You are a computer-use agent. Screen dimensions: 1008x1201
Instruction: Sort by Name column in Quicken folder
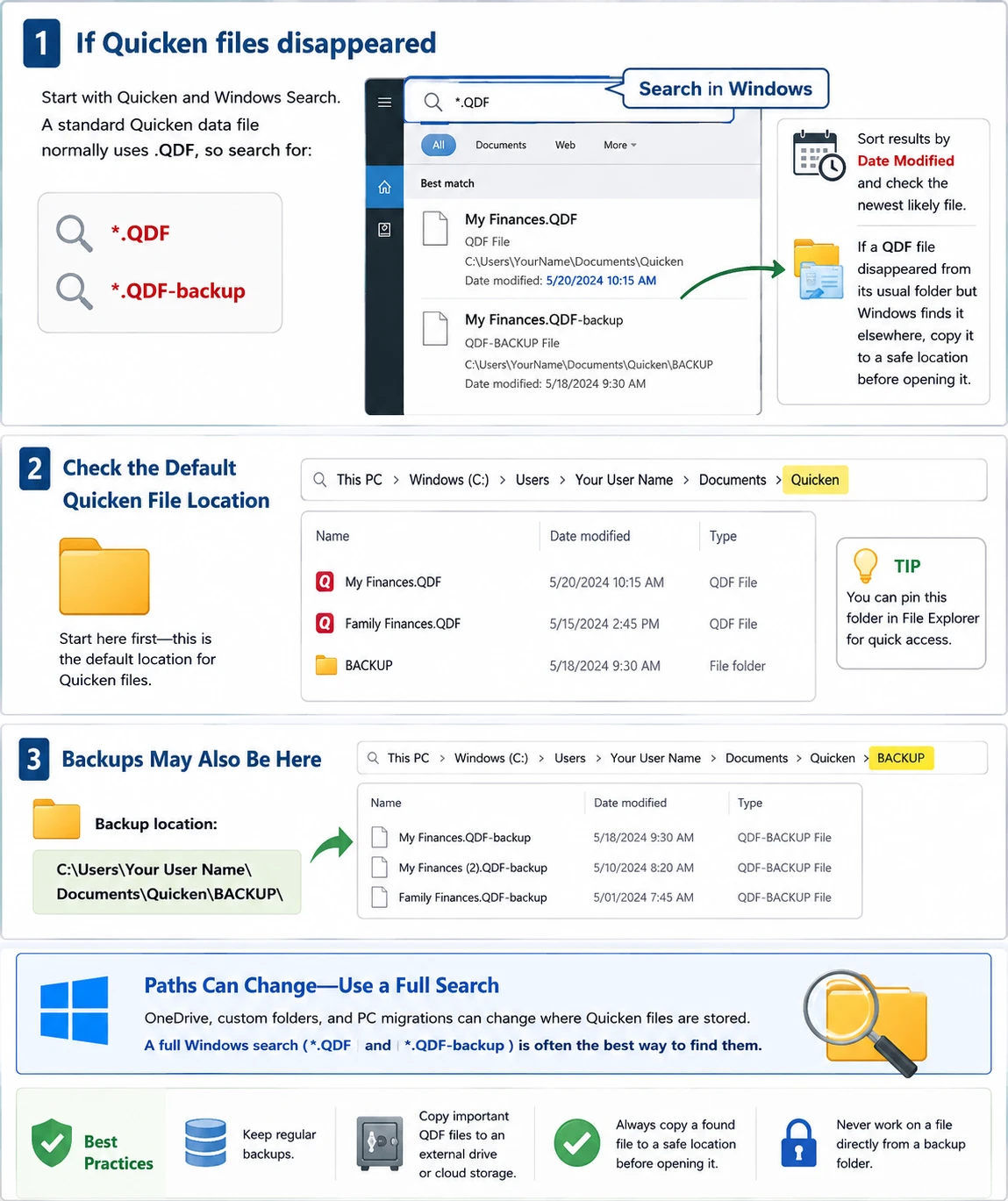click(332, 536)
